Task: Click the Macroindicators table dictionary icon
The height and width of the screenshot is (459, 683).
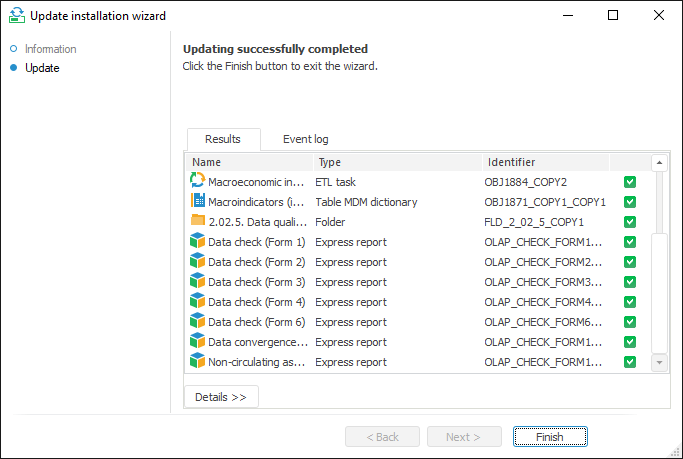Action: point(197,201)
